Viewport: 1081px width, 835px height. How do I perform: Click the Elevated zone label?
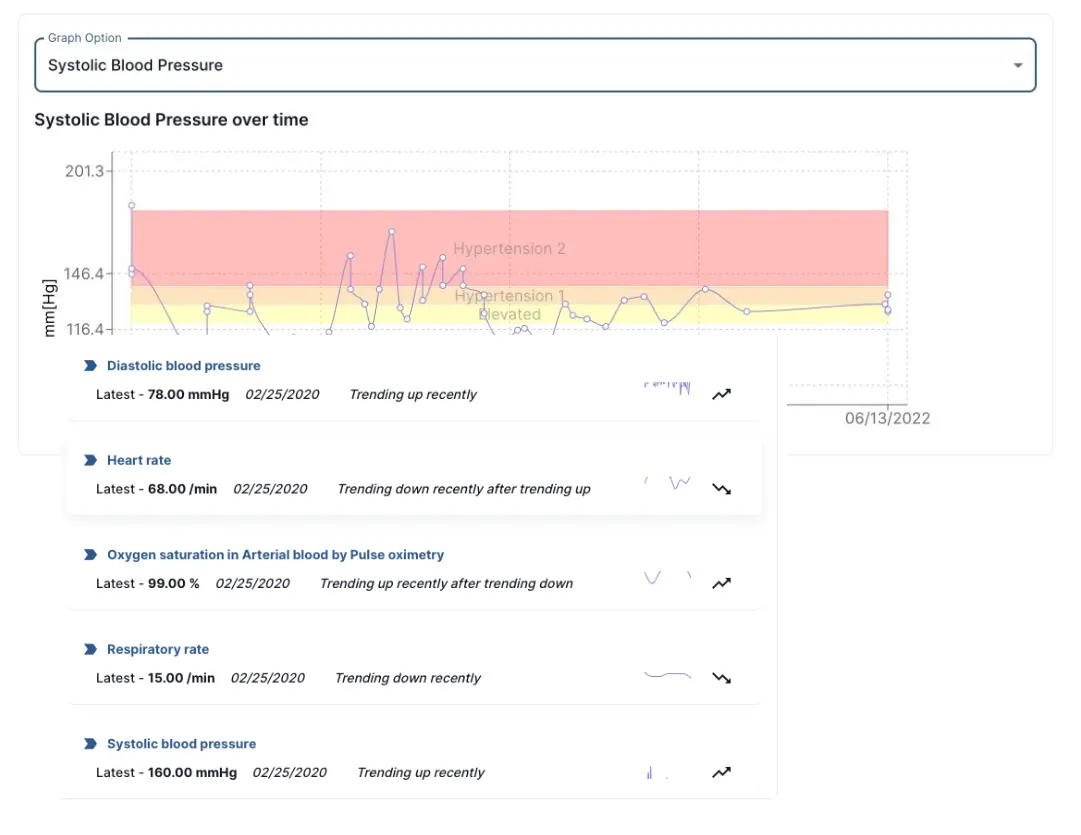pos(509,314)
